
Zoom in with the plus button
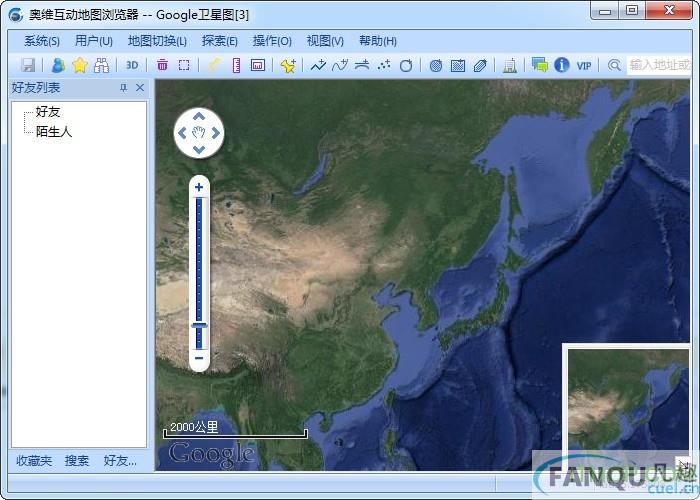click(x=199, y=187)
